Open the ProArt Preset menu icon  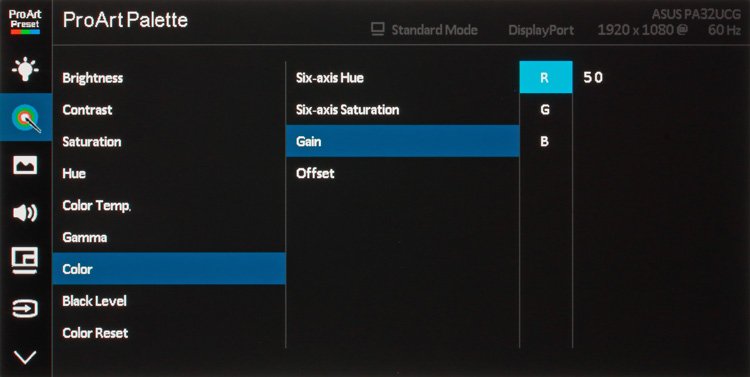[25, 22]
